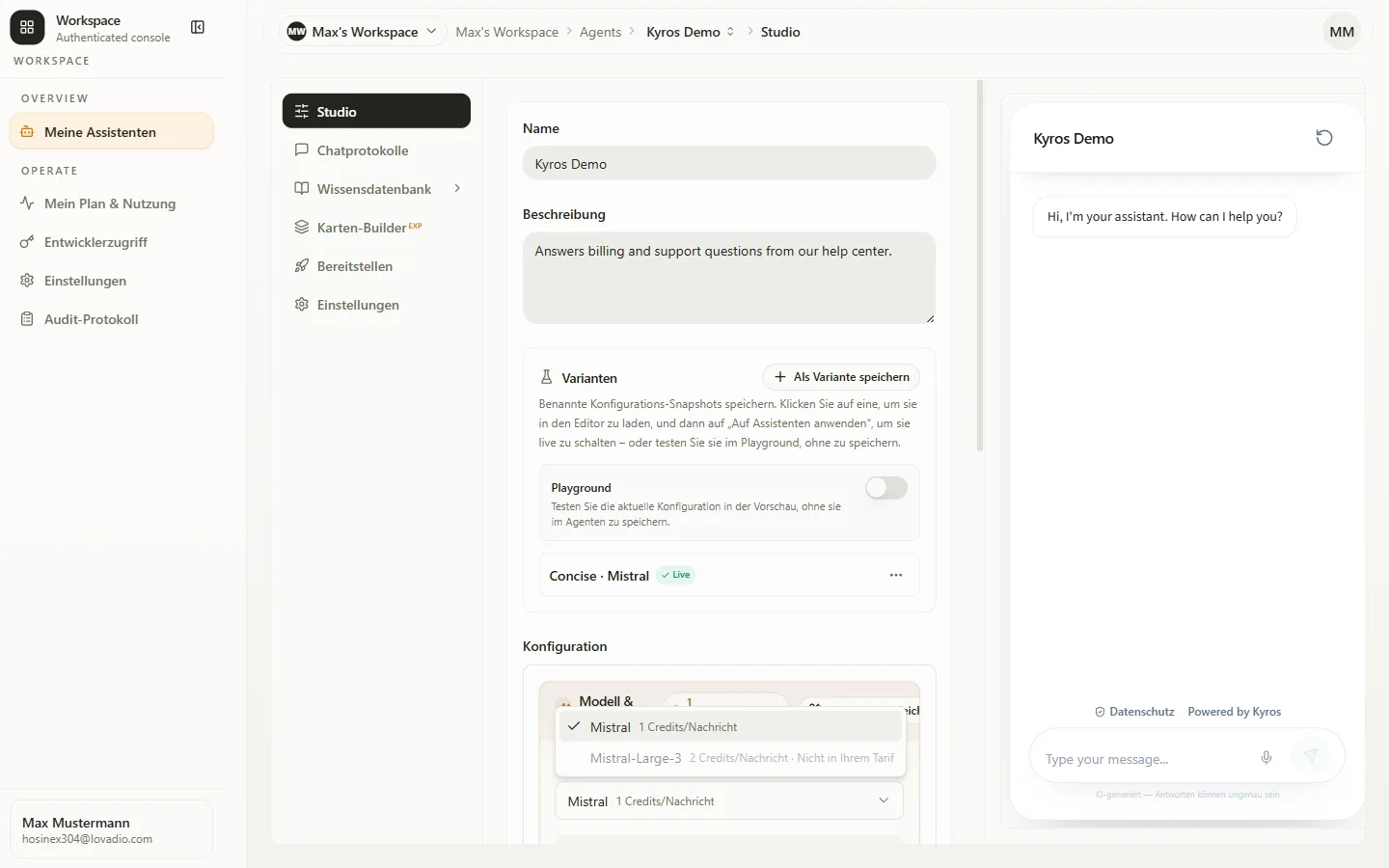Click the microphone icon in chat input

(1266, 758)
